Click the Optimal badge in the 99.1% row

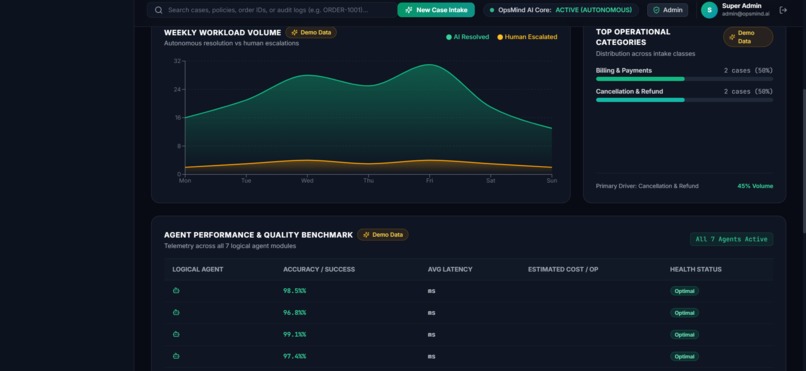684,335
